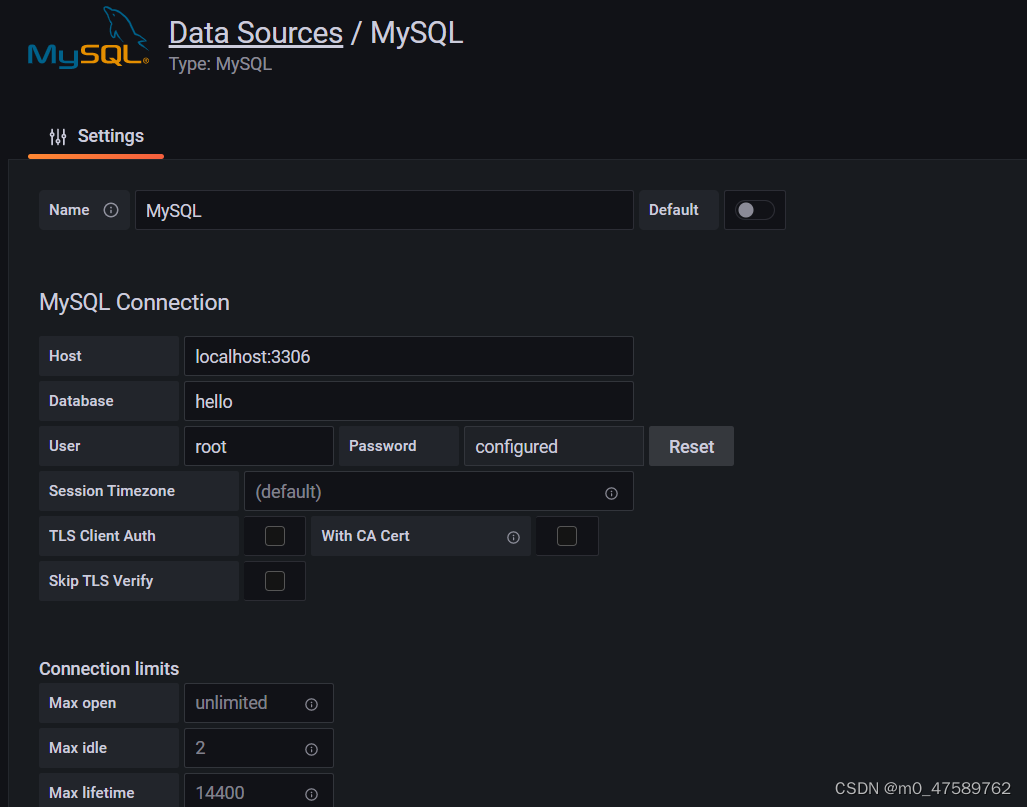Image resolution: width=1027 pixels, height=807 pixels.
Task: Click the Type: MySQL subtitle
Action: point(220,64)
